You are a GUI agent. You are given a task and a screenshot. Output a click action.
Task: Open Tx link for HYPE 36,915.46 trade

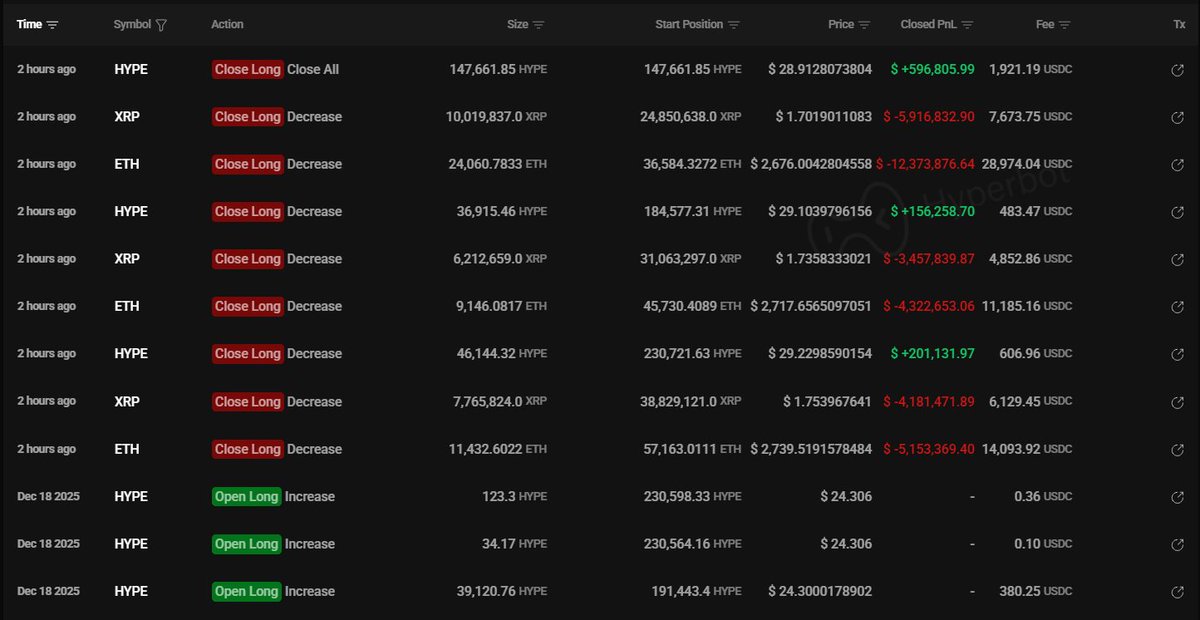tap(1177, 212)
